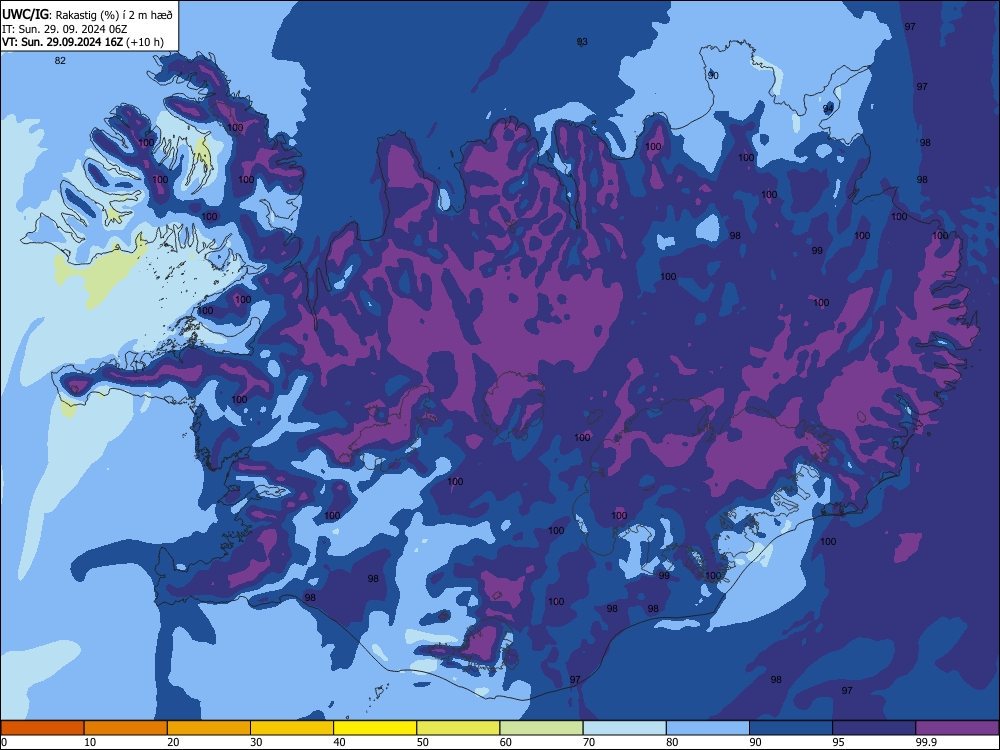Click the '93' humidity value on the map

[582, 42]
